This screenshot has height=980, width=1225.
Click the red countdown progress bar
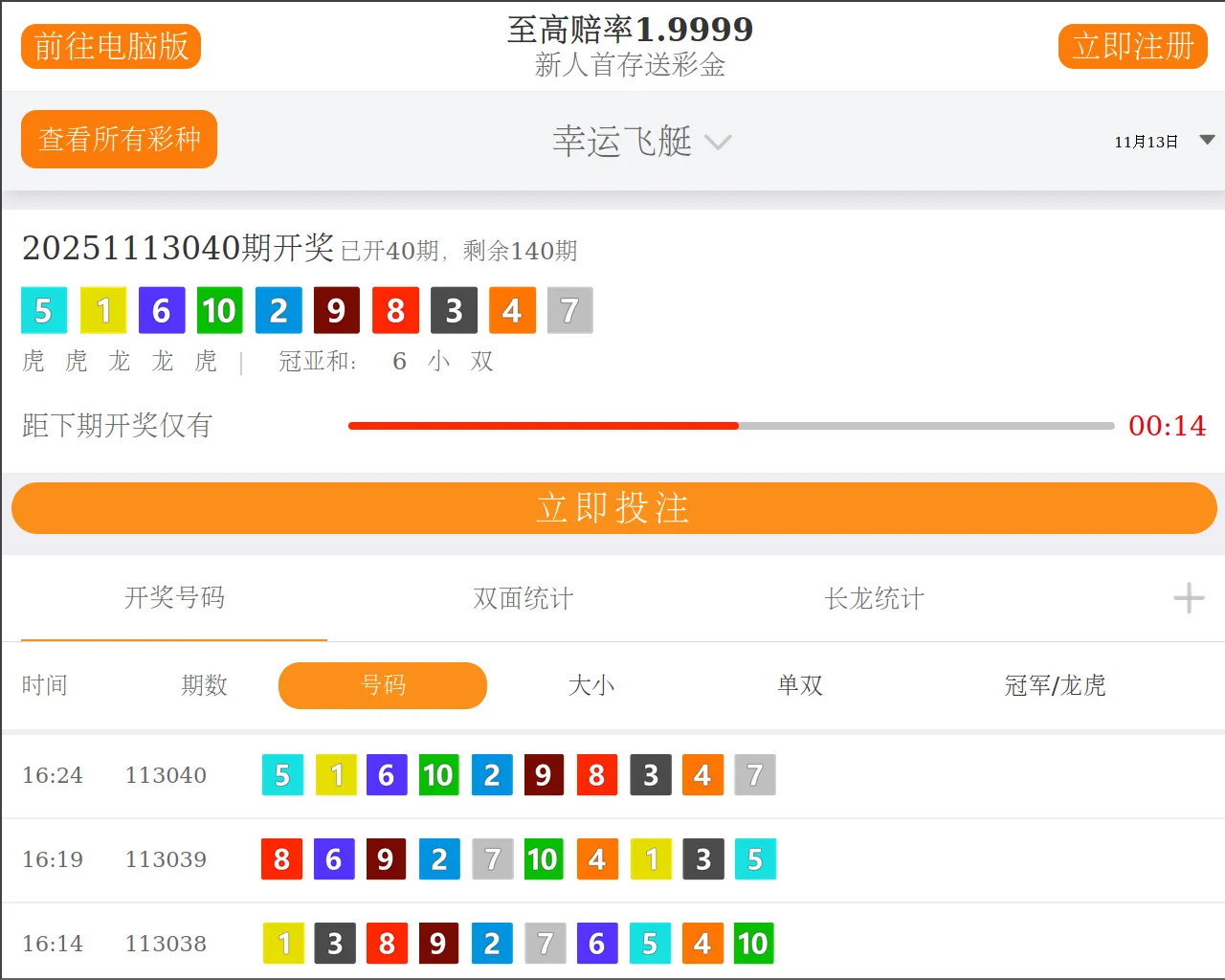(543, 426)
